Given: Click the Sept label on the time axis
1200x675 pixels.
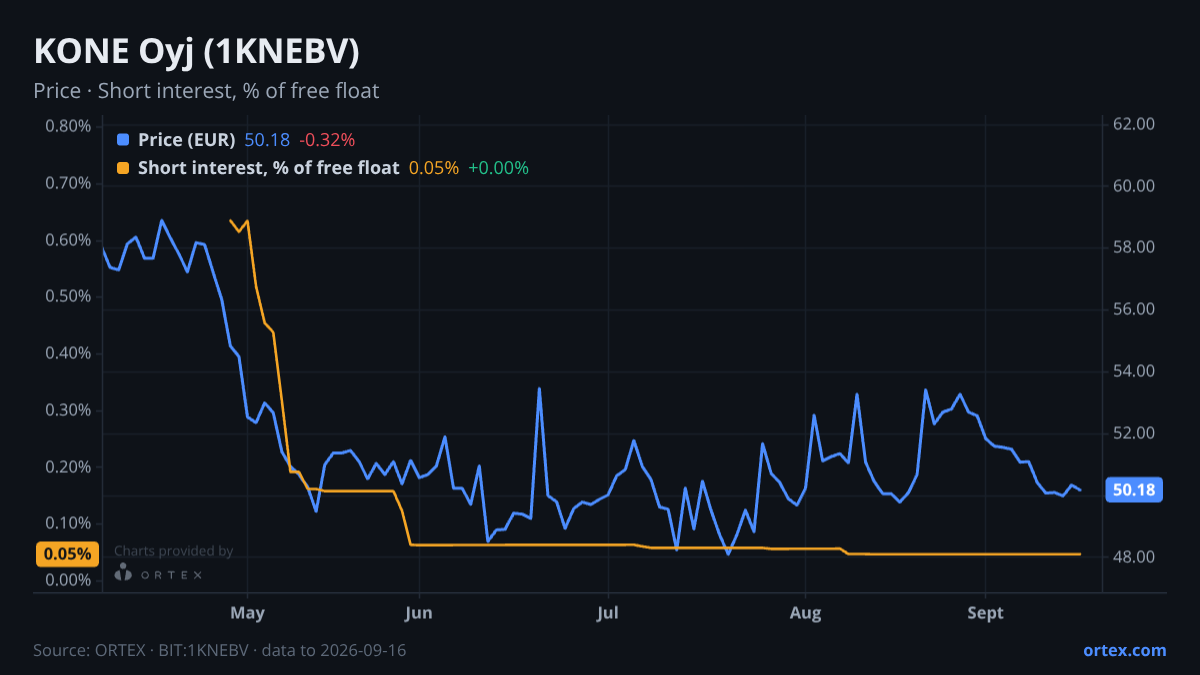Looking at the screenshot, I should click(x=986, y=613).
